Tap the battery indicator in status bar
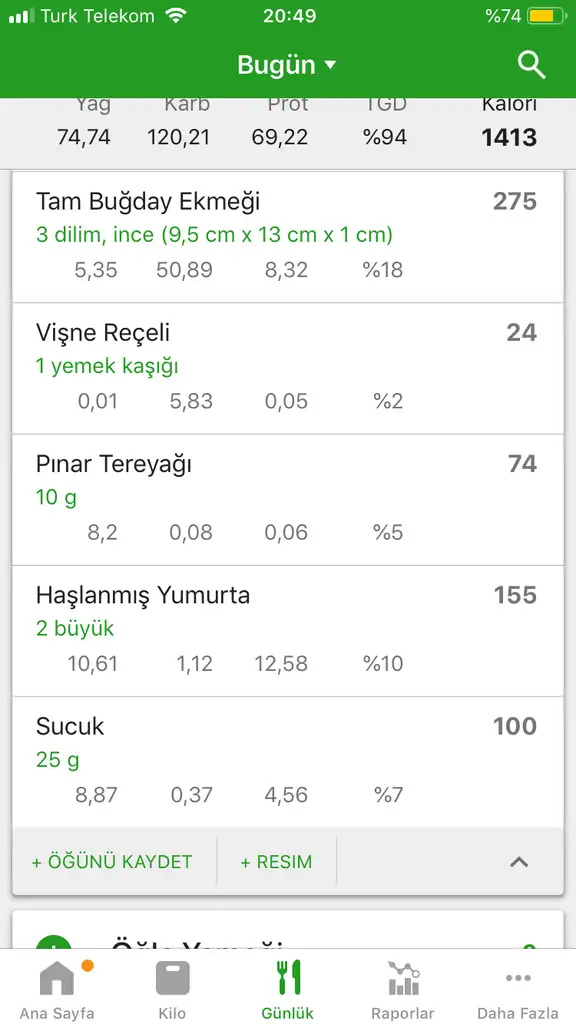Image resolution: width=576 pixels, height=1024 pixels. (x=546, y=16)
